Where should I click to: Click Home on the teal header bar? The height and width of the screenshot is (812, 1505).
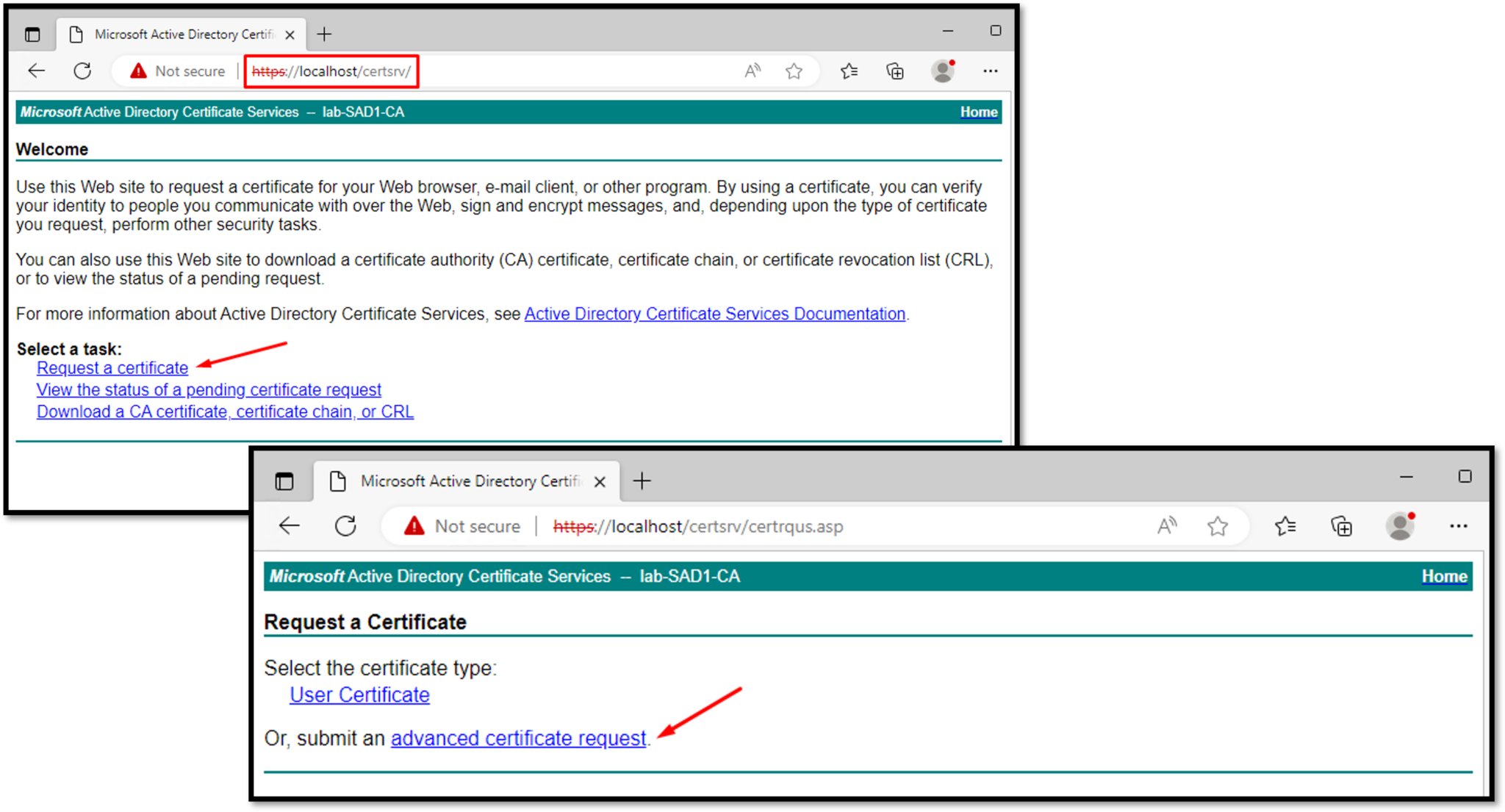978,112
